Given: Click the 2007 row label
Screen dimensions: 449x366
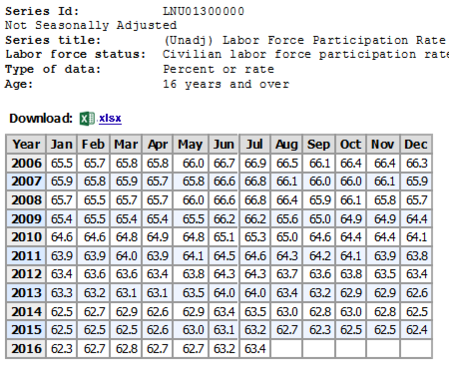Looking at the screenshot, I should point(26,181).
